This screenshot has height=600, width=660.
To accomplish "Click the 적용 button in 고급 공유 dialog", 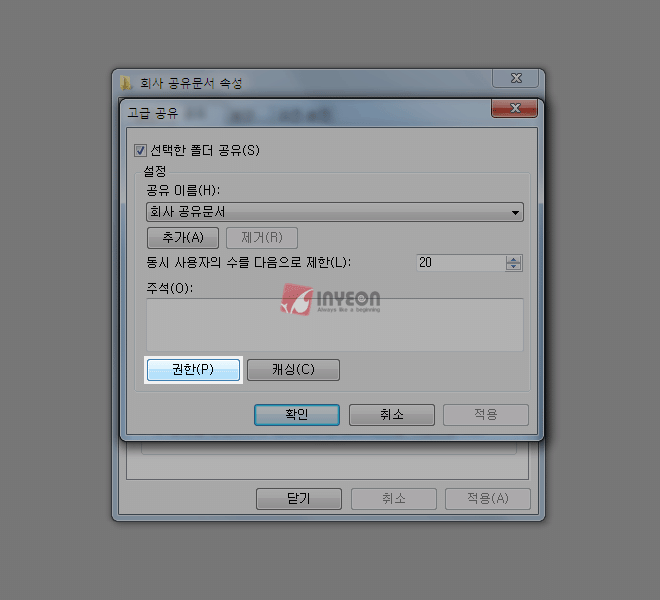I will [x=486, y=415].
